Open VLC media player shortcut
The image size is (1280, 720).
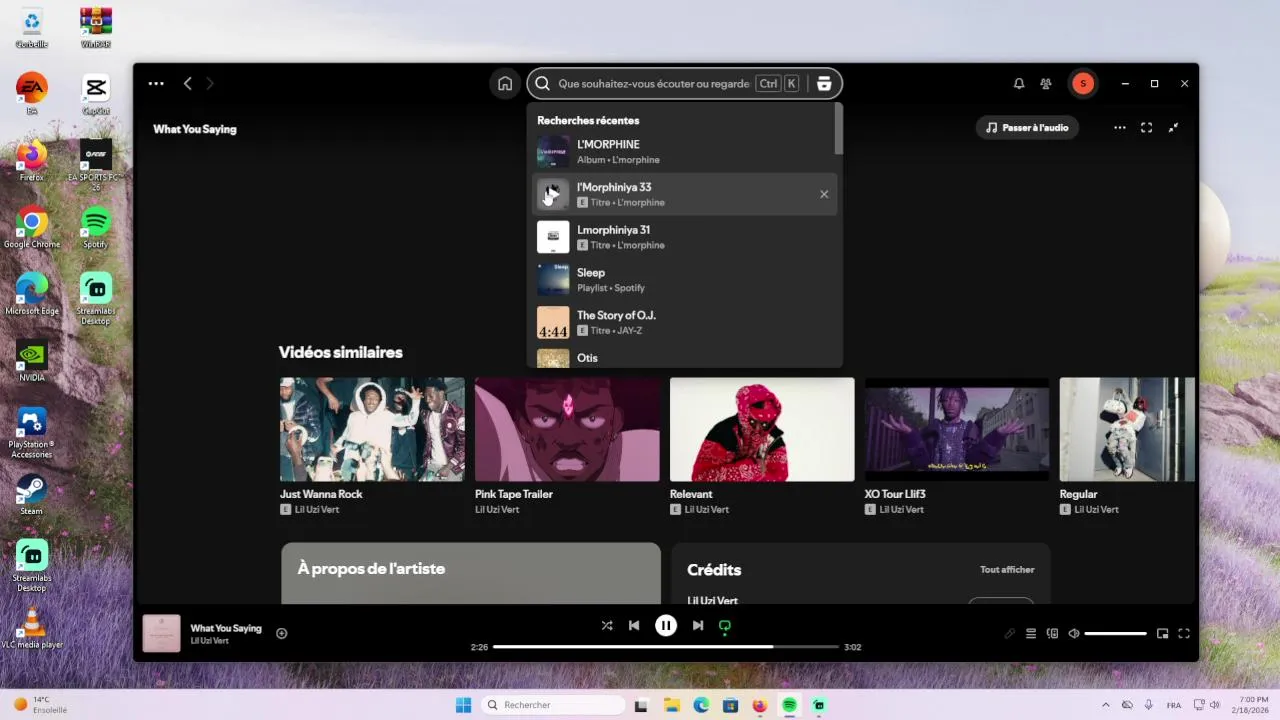tap(32, 628)
